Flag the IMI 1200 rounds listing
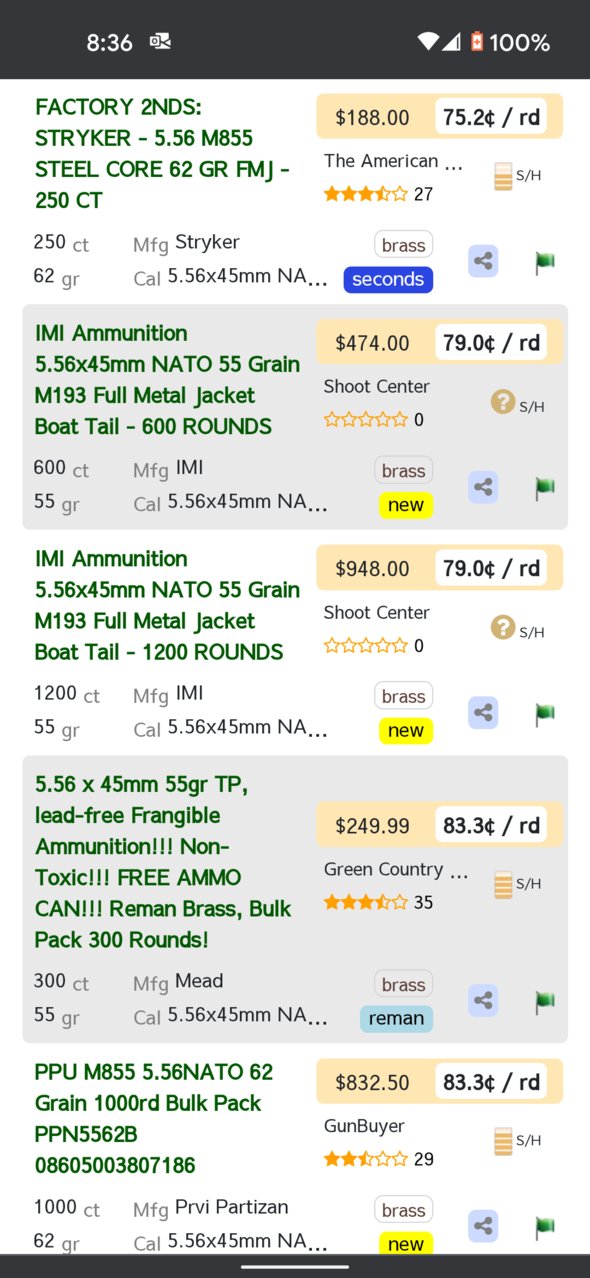Image resolution: width=590 pixels, height=1278 pixels. pos(544,713)
